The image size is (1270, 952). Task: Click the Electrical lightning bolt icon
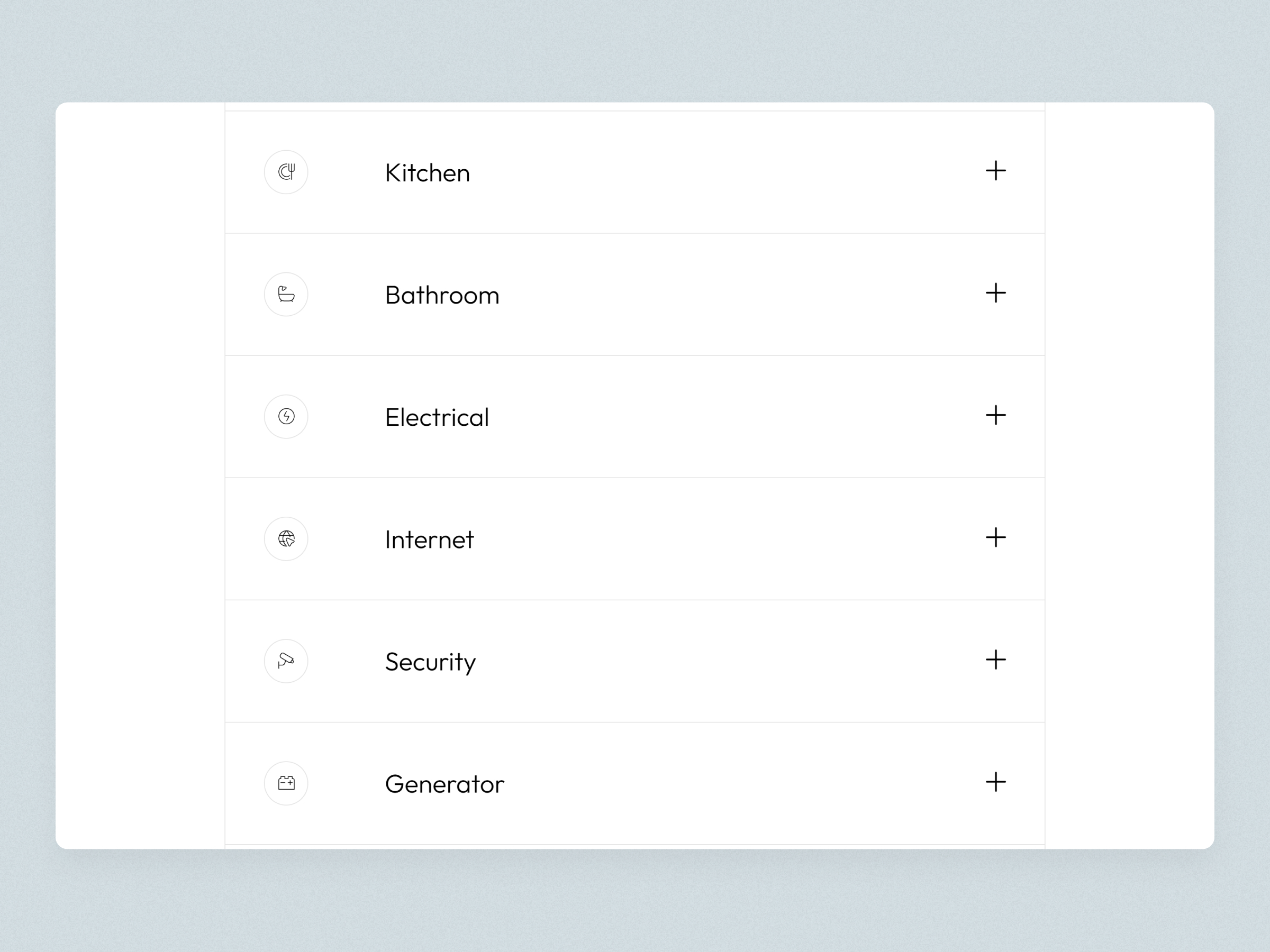286,417
